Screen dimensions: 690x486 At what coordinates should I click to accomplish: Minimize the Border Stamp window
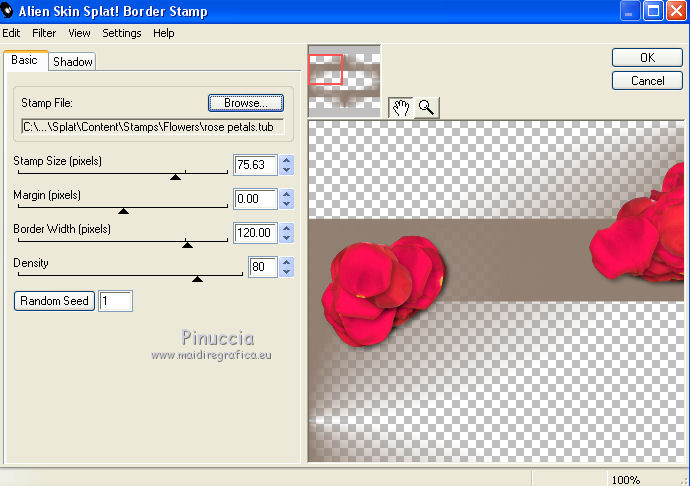tap(630, 11)
